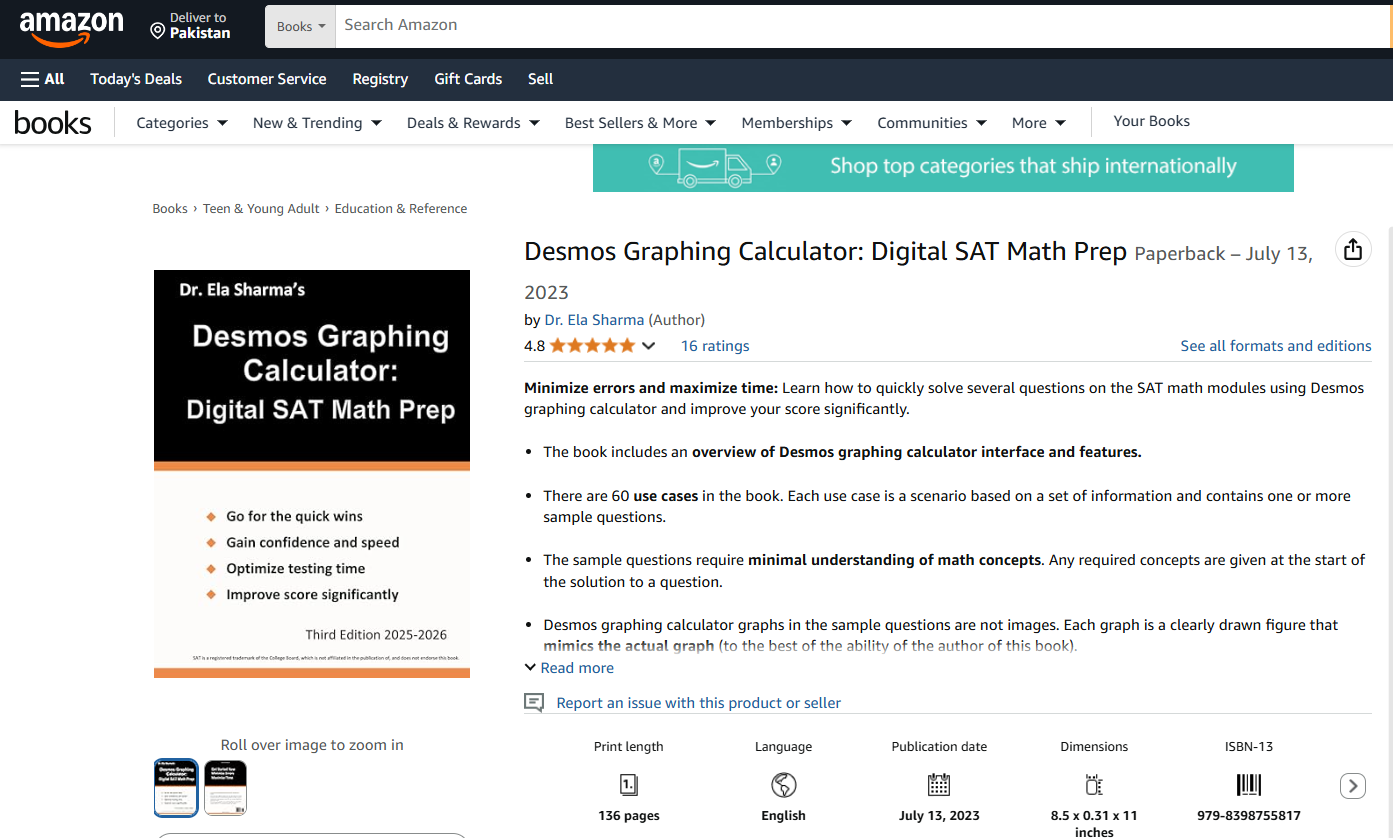Click the Dimensions box icon

tap(1094, 784)
